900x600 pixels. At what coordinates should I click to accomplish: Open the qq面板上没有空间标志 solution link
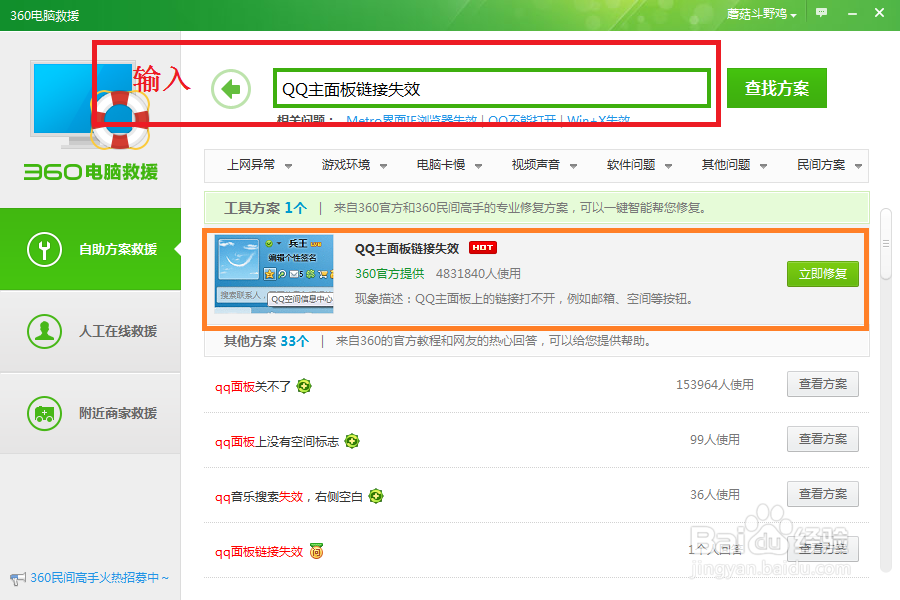click(277, 442)
